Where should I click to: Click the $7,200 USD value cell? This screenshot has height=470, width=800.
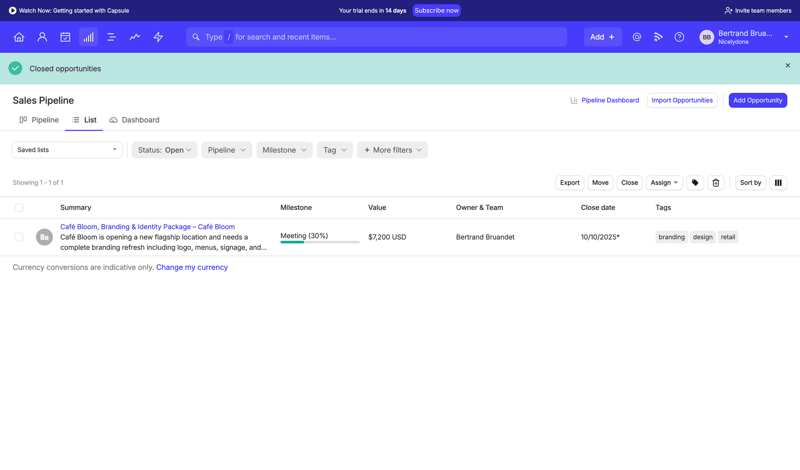pyautogui.click(x=387, y=237)
